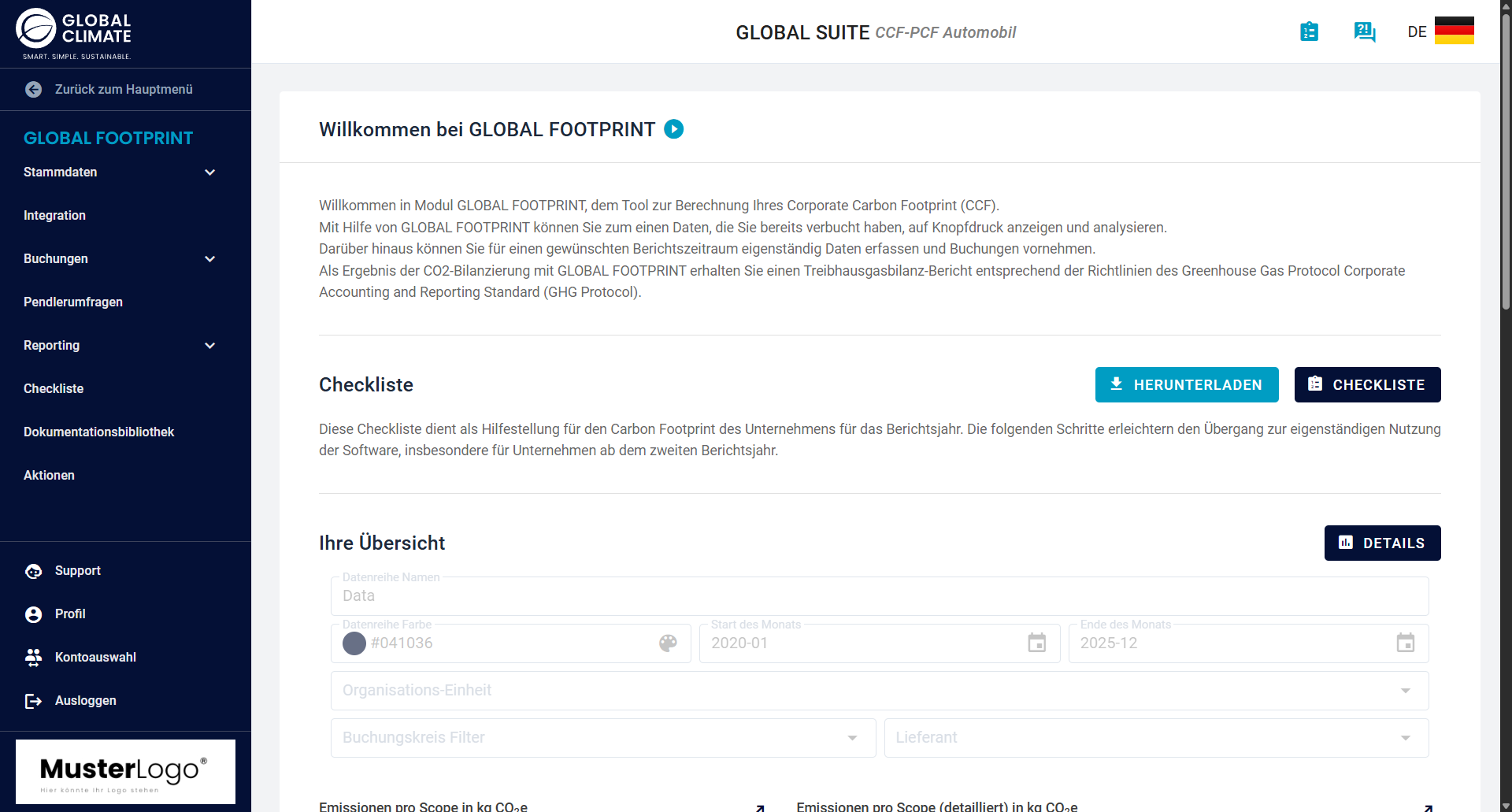Click the HERUNTERLADEN download button

click(x=1187, y=385)
